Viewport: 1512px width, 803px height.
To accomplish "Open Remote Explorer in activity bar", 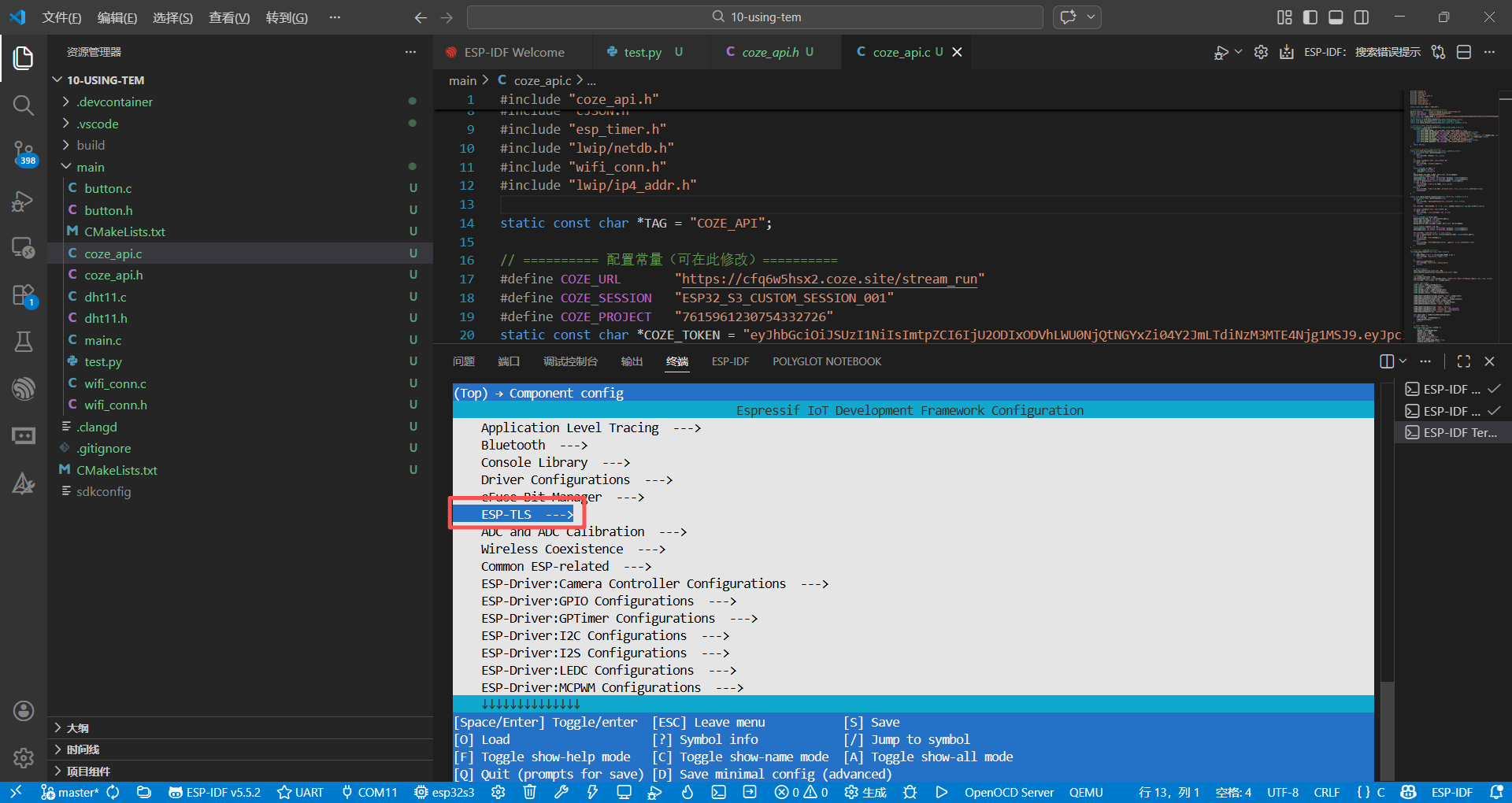I will (x=23, y=248).
